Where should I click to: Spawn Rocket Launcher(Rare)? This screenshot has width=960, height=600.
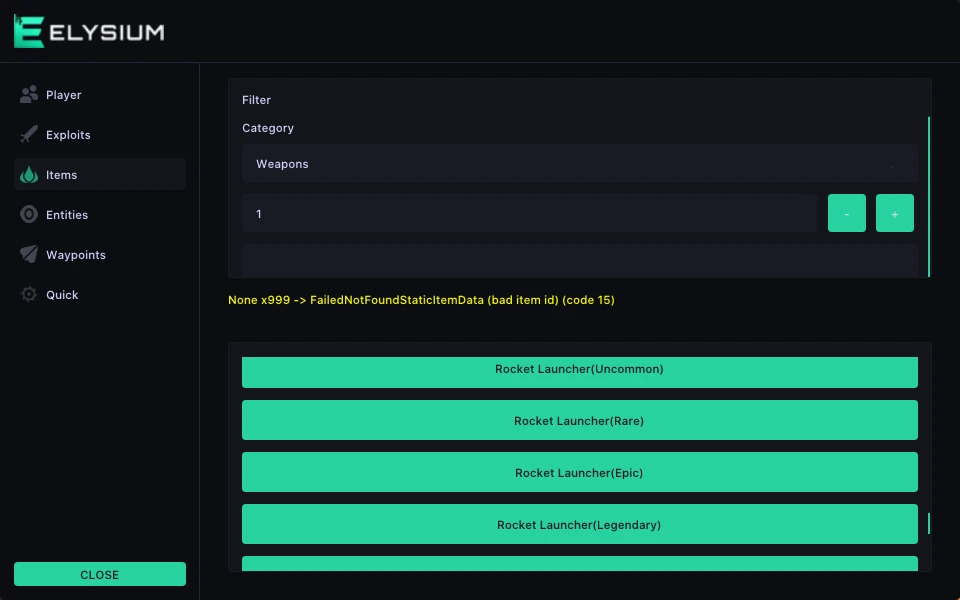(x=579, y=420)
